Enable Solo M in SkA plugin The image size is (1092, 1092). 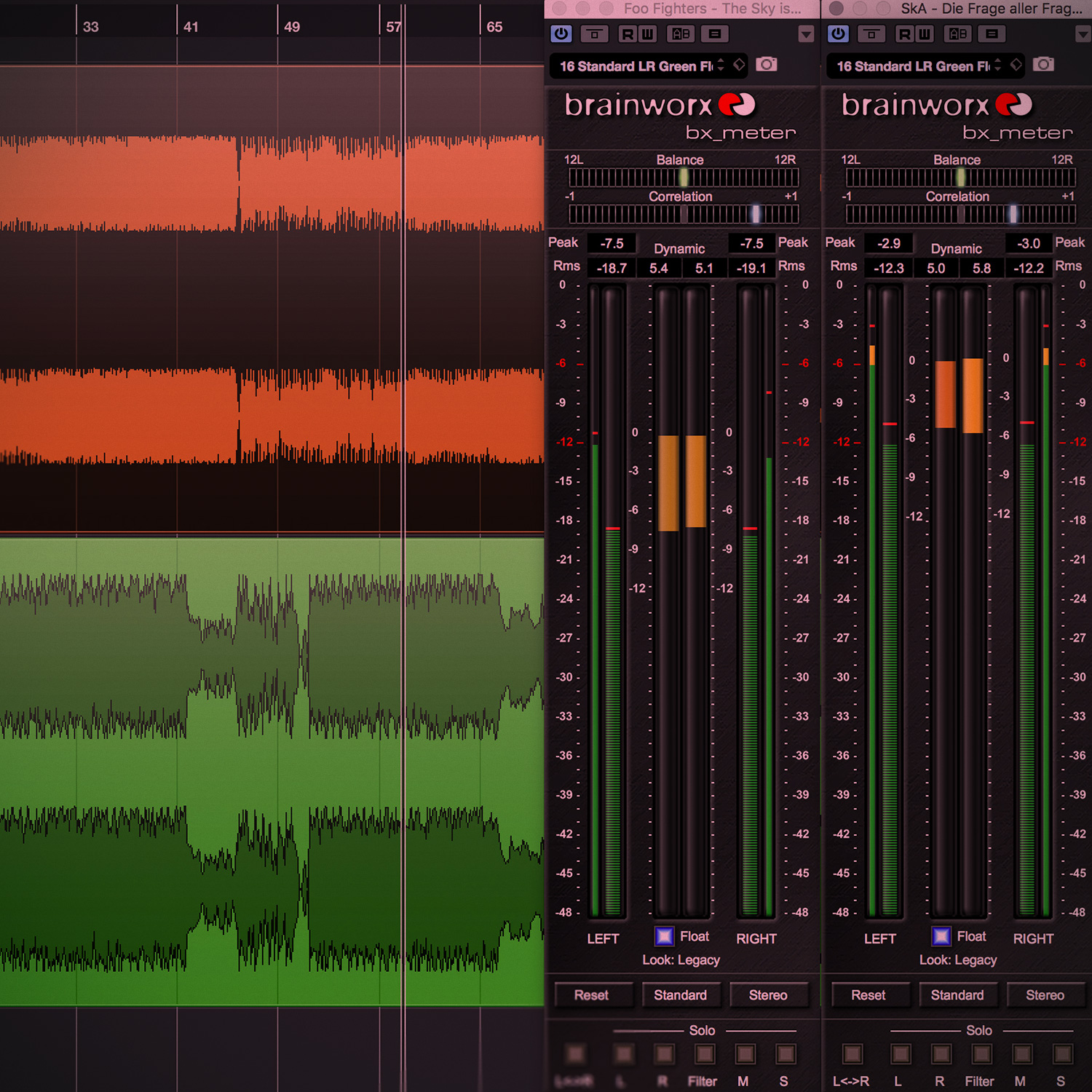[1022, 1053]
